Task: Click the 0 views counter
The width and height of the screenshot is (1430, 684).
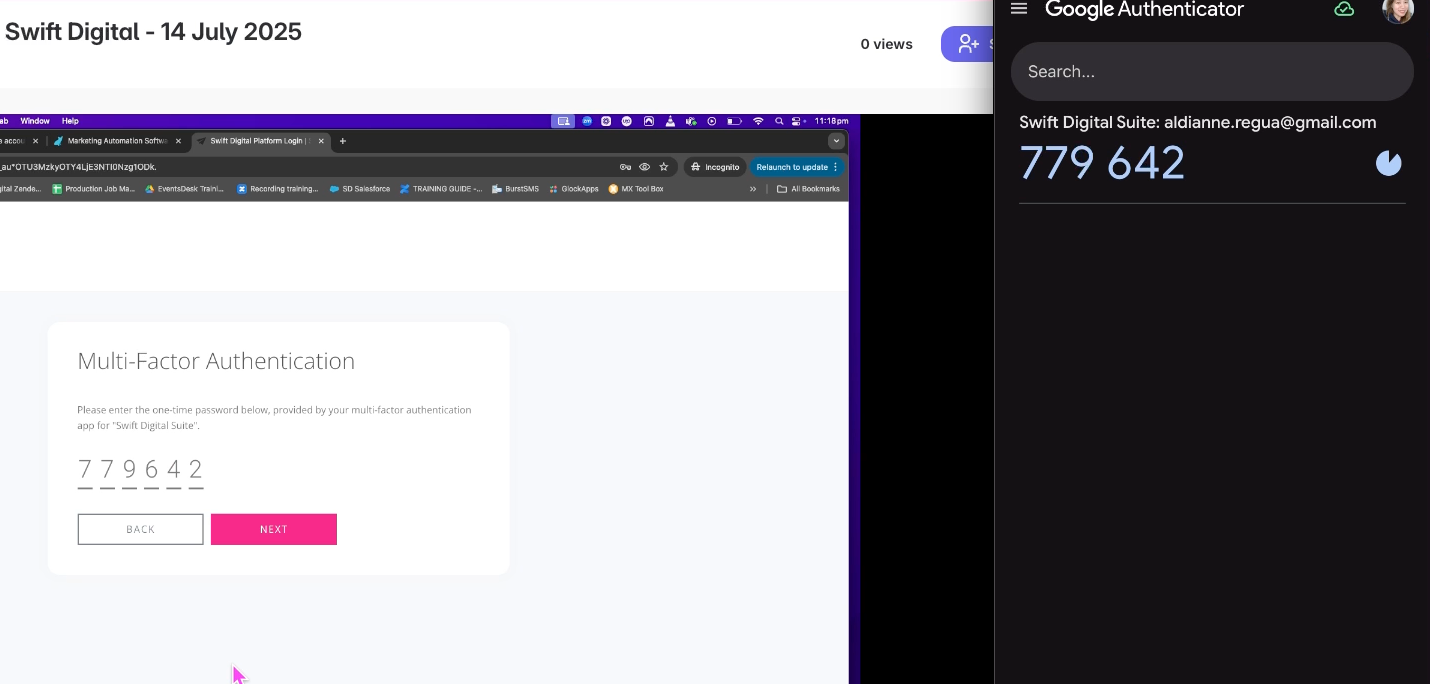Action: pos(886,44)
